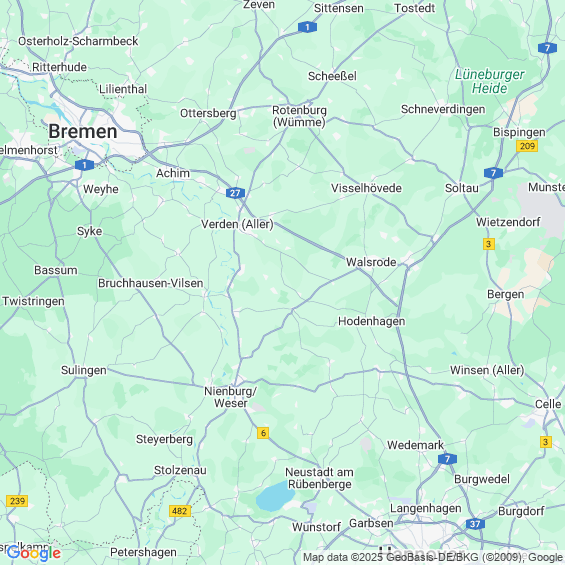Click the yellow B6 road shield

pyautogui.click(x=263, y=433)
